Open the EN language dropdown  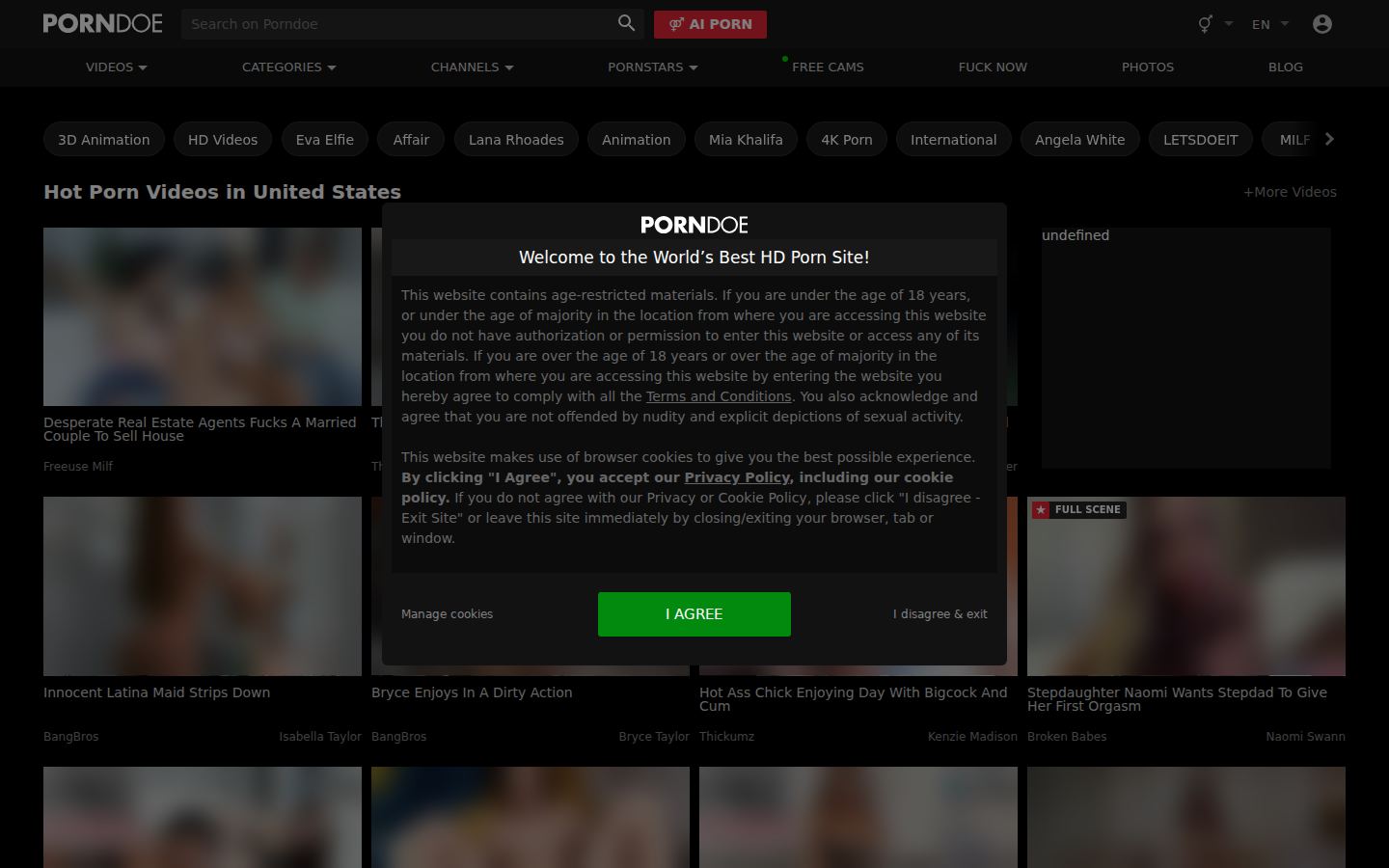(1269, 24)
